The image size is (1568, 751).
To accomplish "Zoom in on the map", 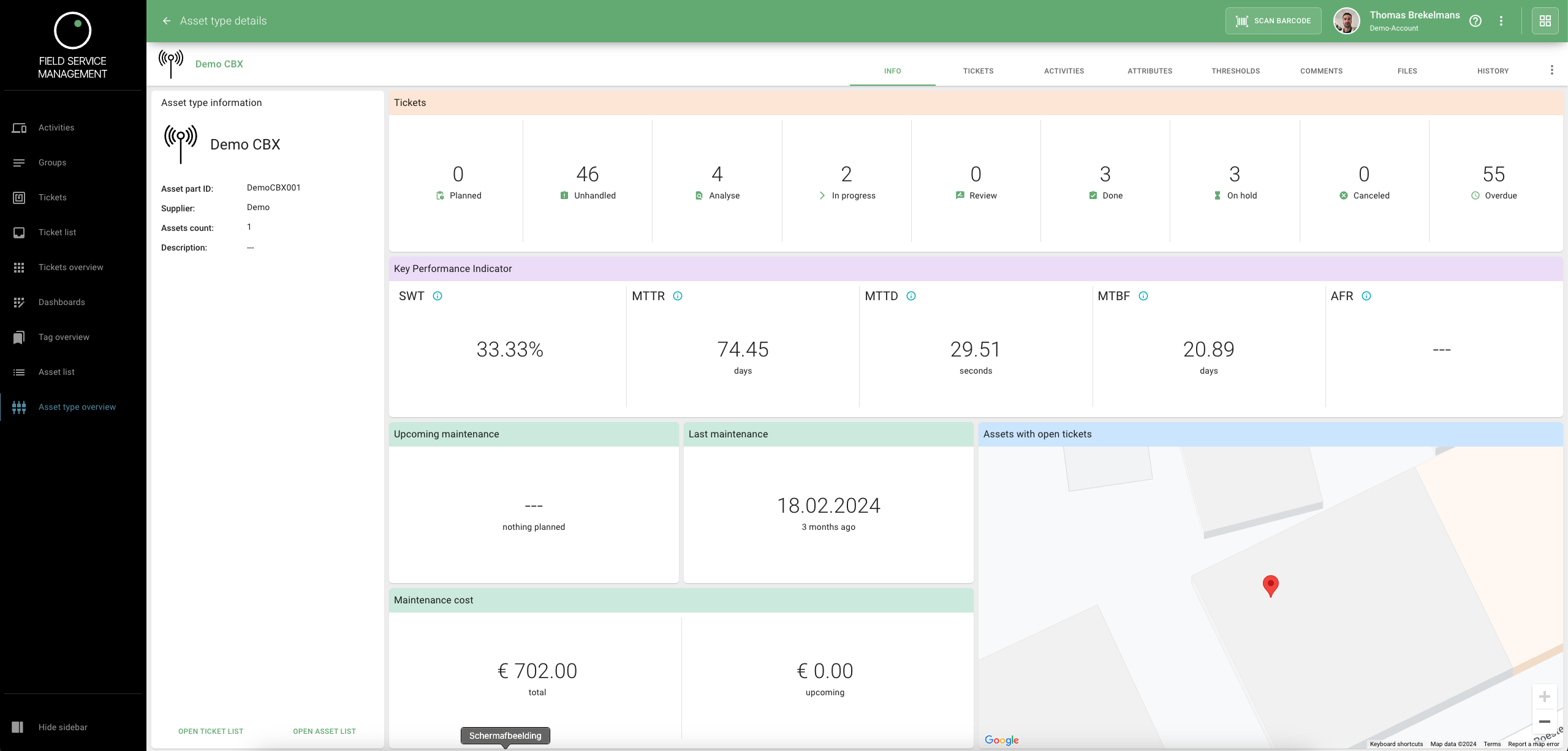I will (x=1544, y=696).
